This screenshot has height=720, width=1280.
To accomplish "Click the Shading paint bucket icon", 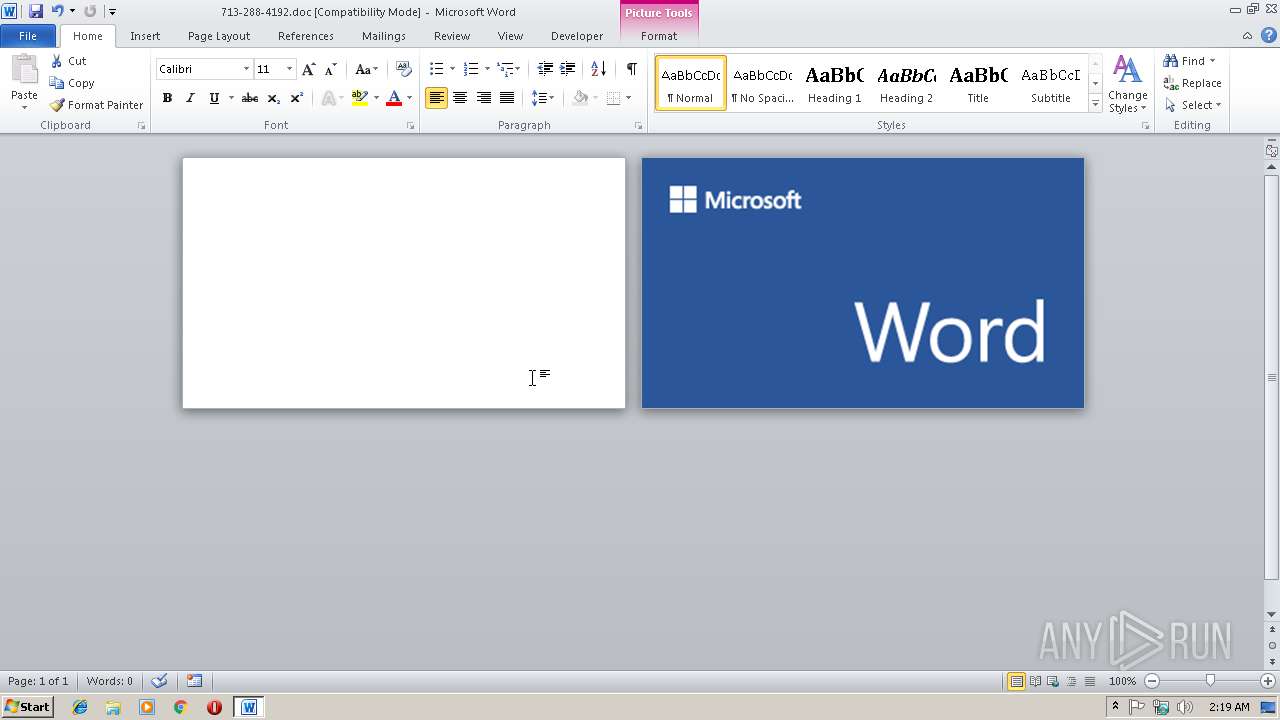I will point(580,98).
